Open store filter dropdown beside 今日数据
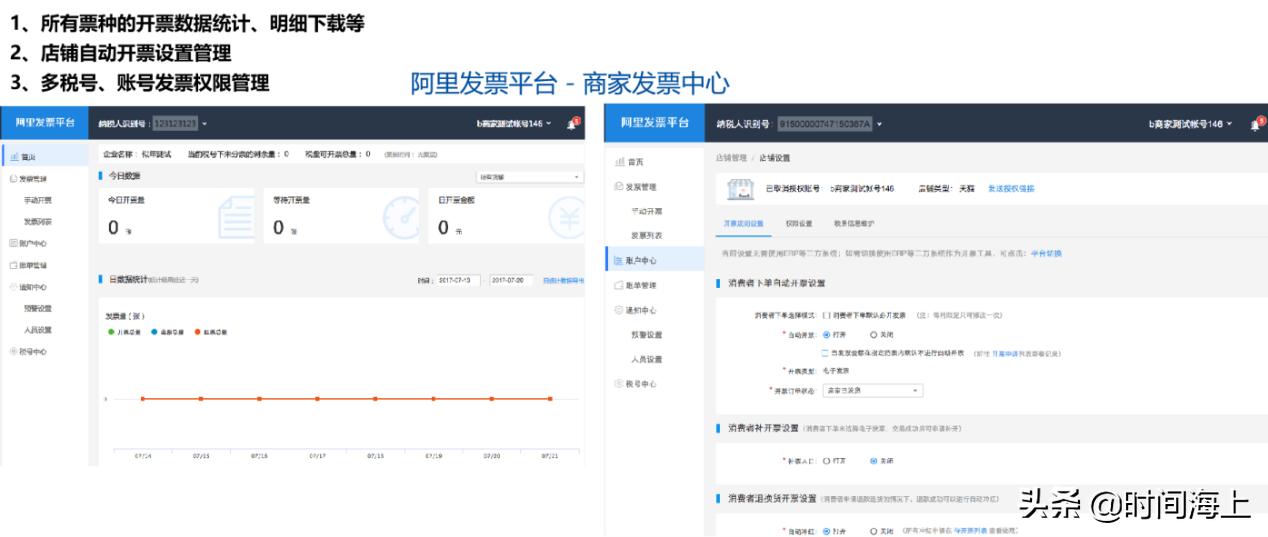Image resolution: width=1268 pixels, height=537 pixels. coord(529,176)
